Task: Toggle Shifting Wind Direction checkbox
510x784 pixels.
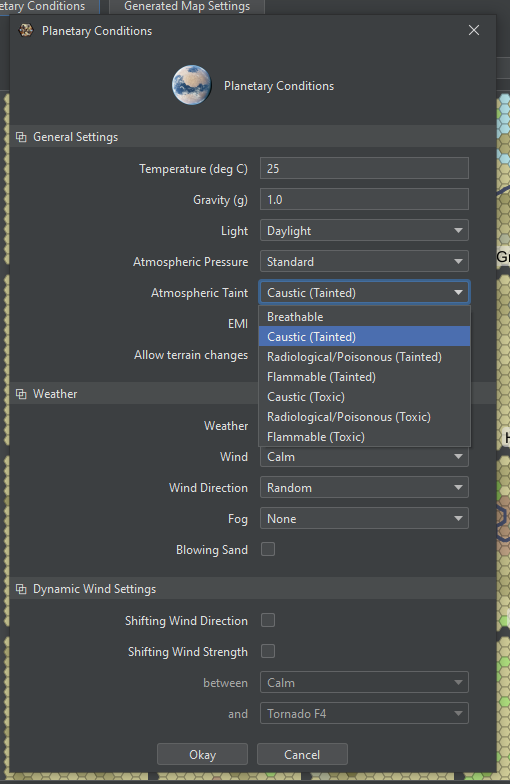Action: [x=268, y=620]
